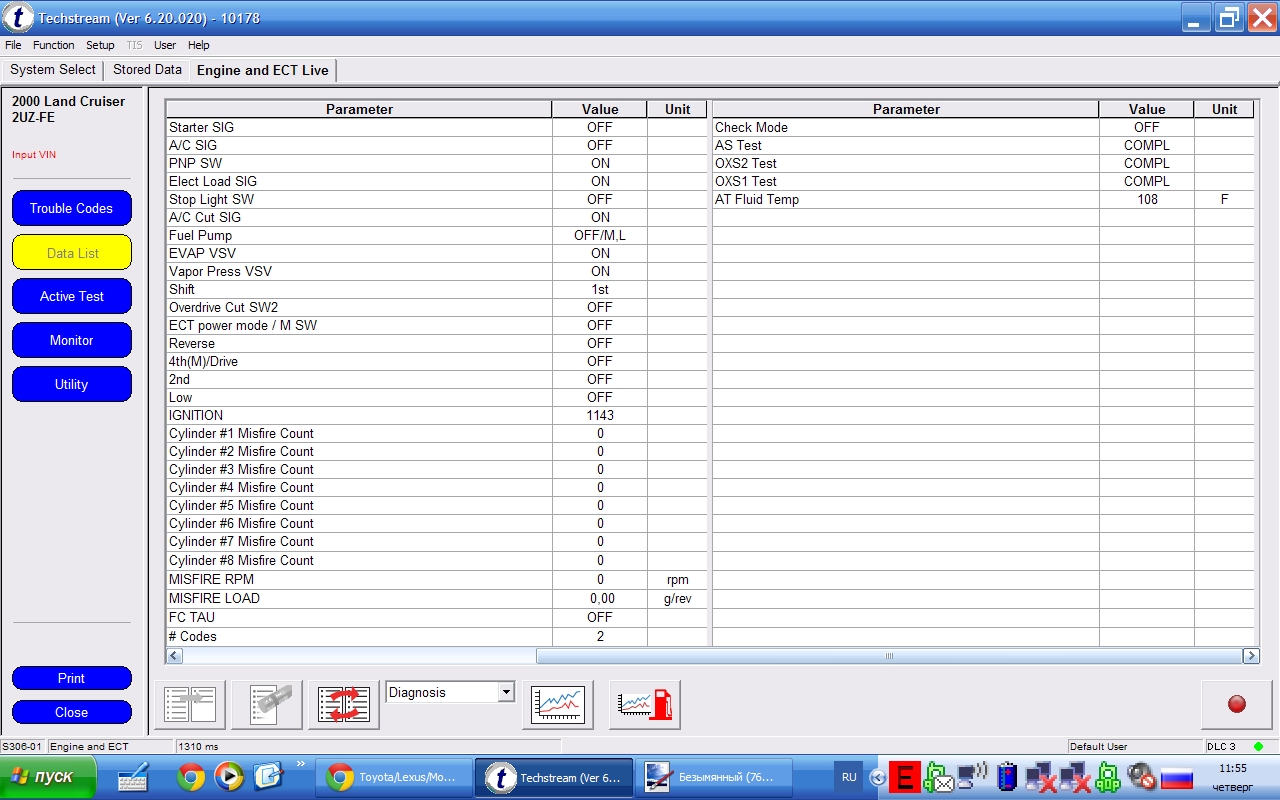The width and height of the screenshot is (1280, 800).
Task: Select Cylinder #8 Misfire Count row
Action: click(x=437, y=560)
